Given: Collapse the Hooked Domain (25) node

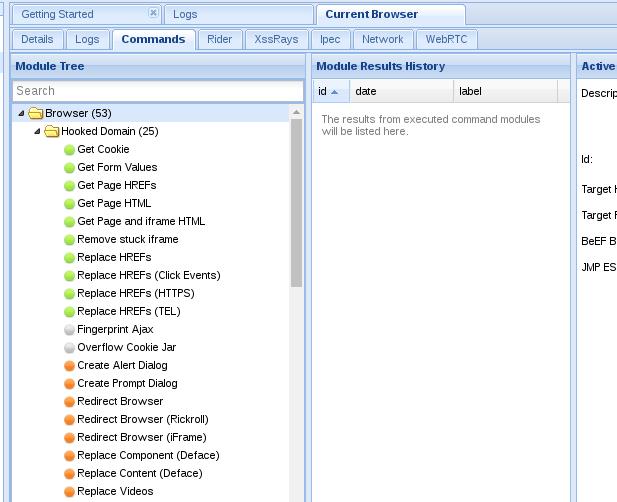Looking at the screenshot, I should (38, 132).
